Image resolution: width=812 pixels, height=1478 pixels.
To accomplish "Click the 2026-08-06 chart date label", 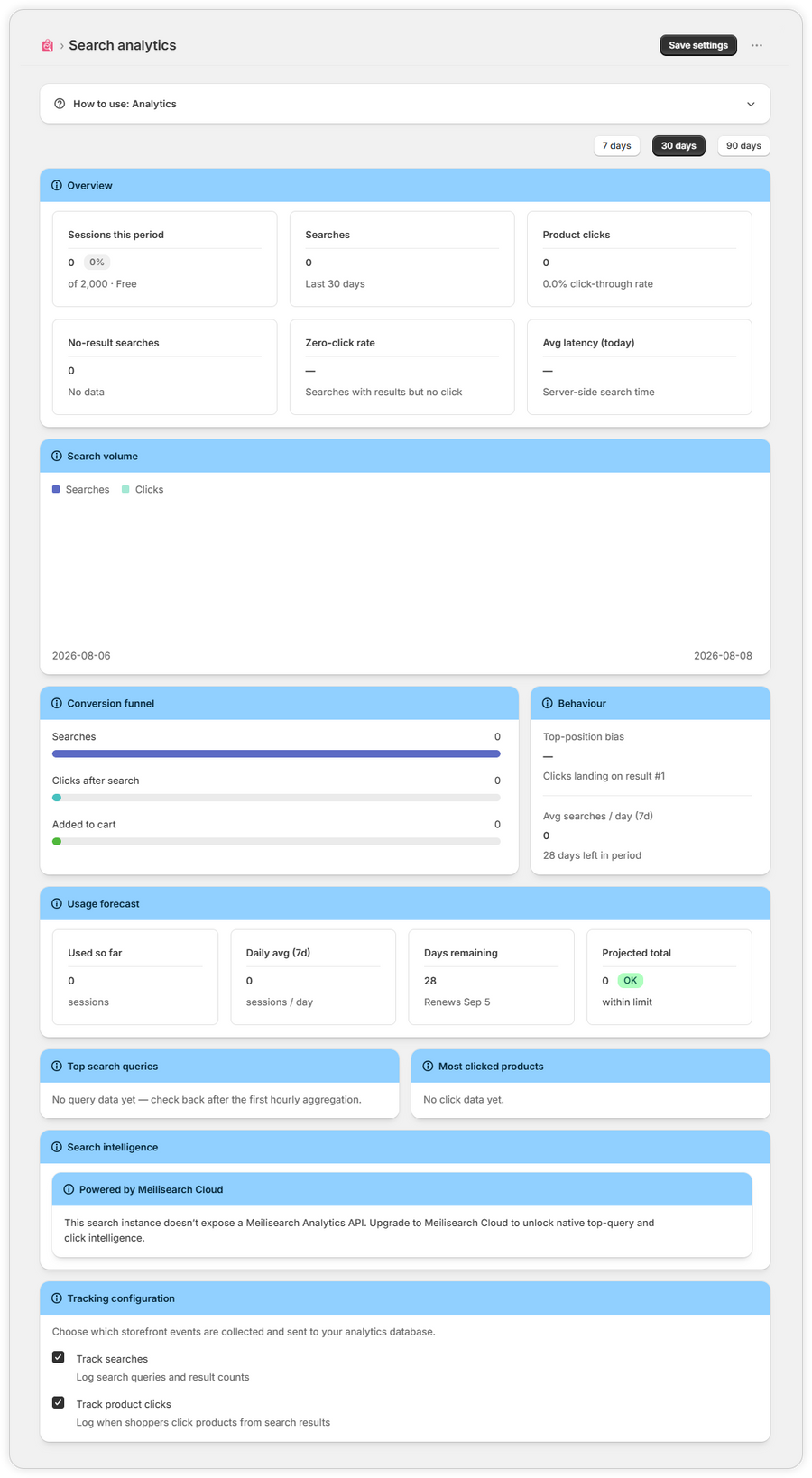I will pyautogui.click(x=81, y=656).
